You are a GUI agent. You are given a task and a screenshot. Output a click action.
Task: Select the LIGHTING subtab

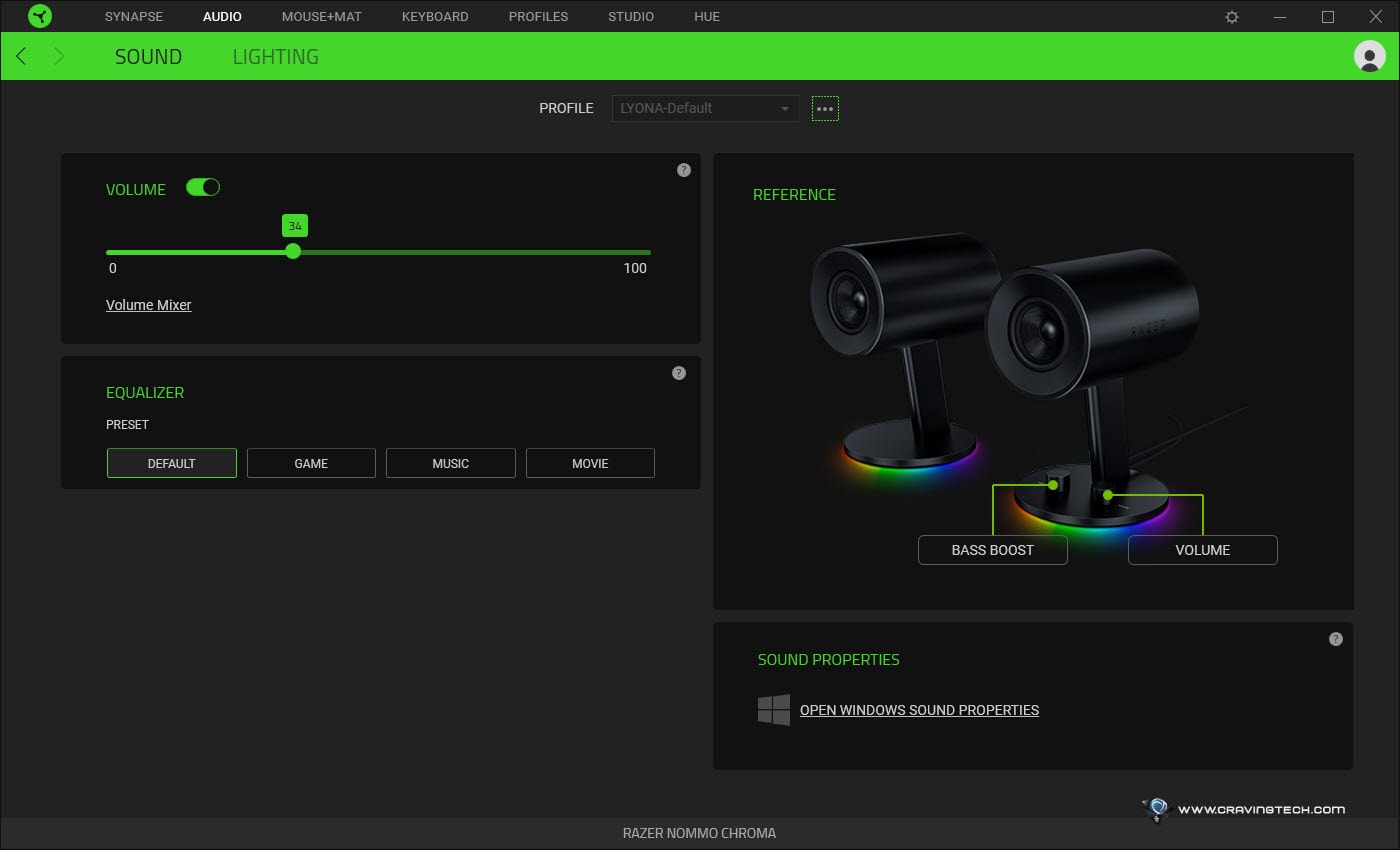(276, 57)
